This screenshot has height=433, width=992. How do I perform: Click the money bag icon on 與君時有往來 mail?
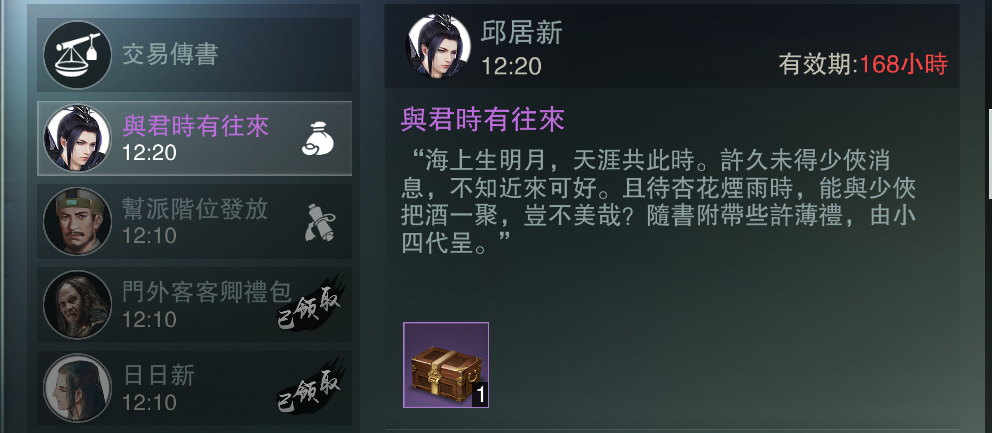[x=317, y=138]
